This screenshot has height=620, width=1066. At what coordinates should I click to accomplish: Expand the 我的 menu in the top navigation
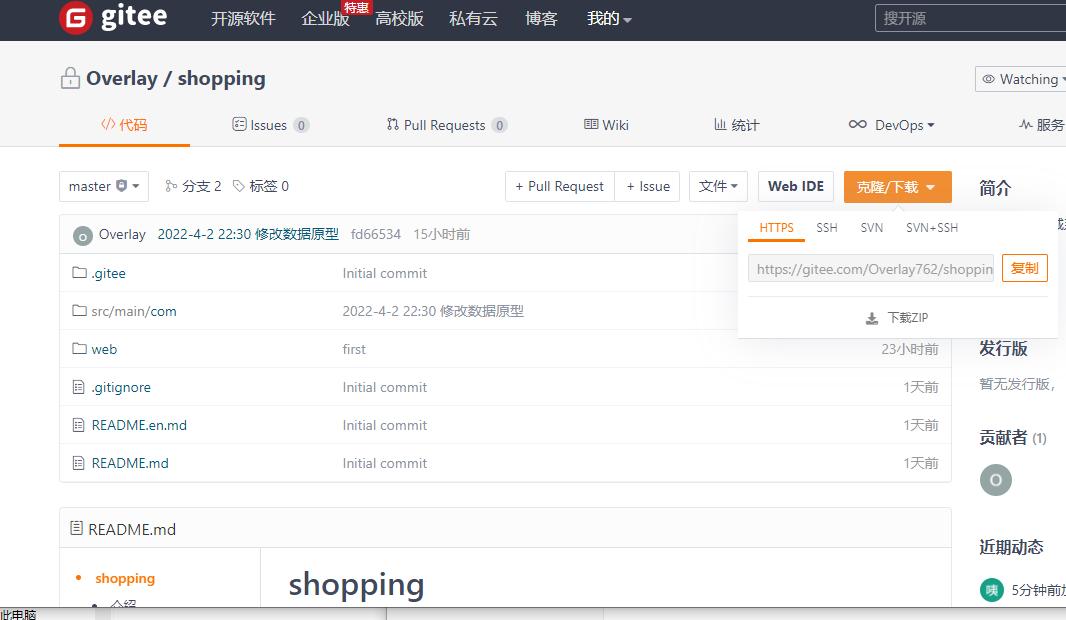[x=609, y=18]
